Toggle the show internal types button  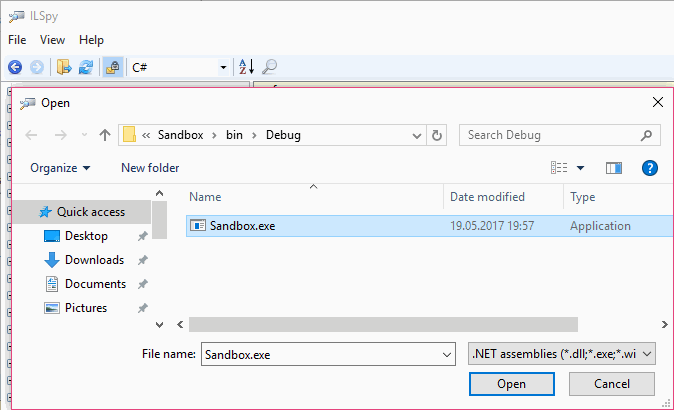(112, 67)
